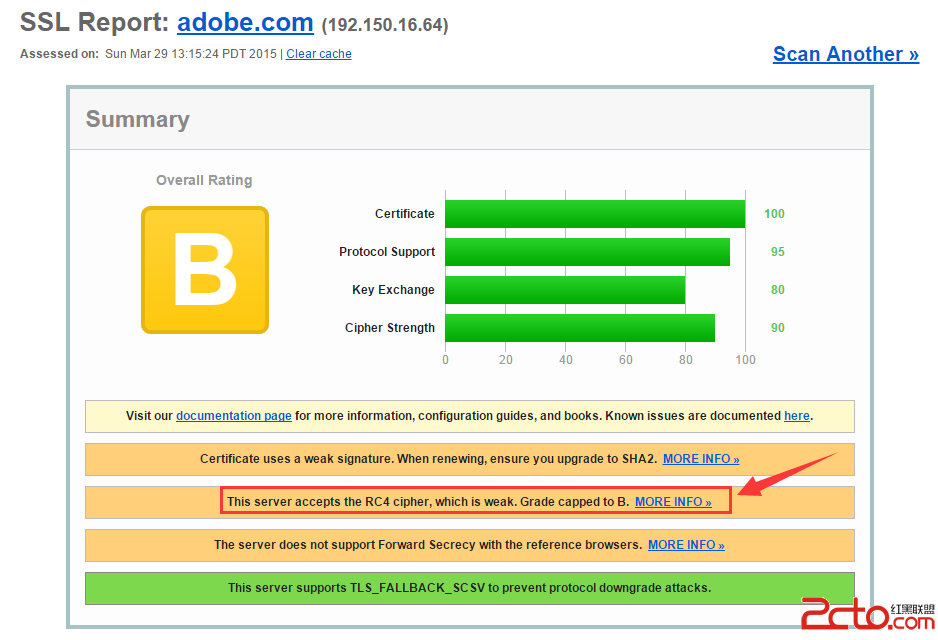The image size is (938, 640).
Task: Open MORE INFO about Forward Secrecy
Action: (x=686, y=545)
